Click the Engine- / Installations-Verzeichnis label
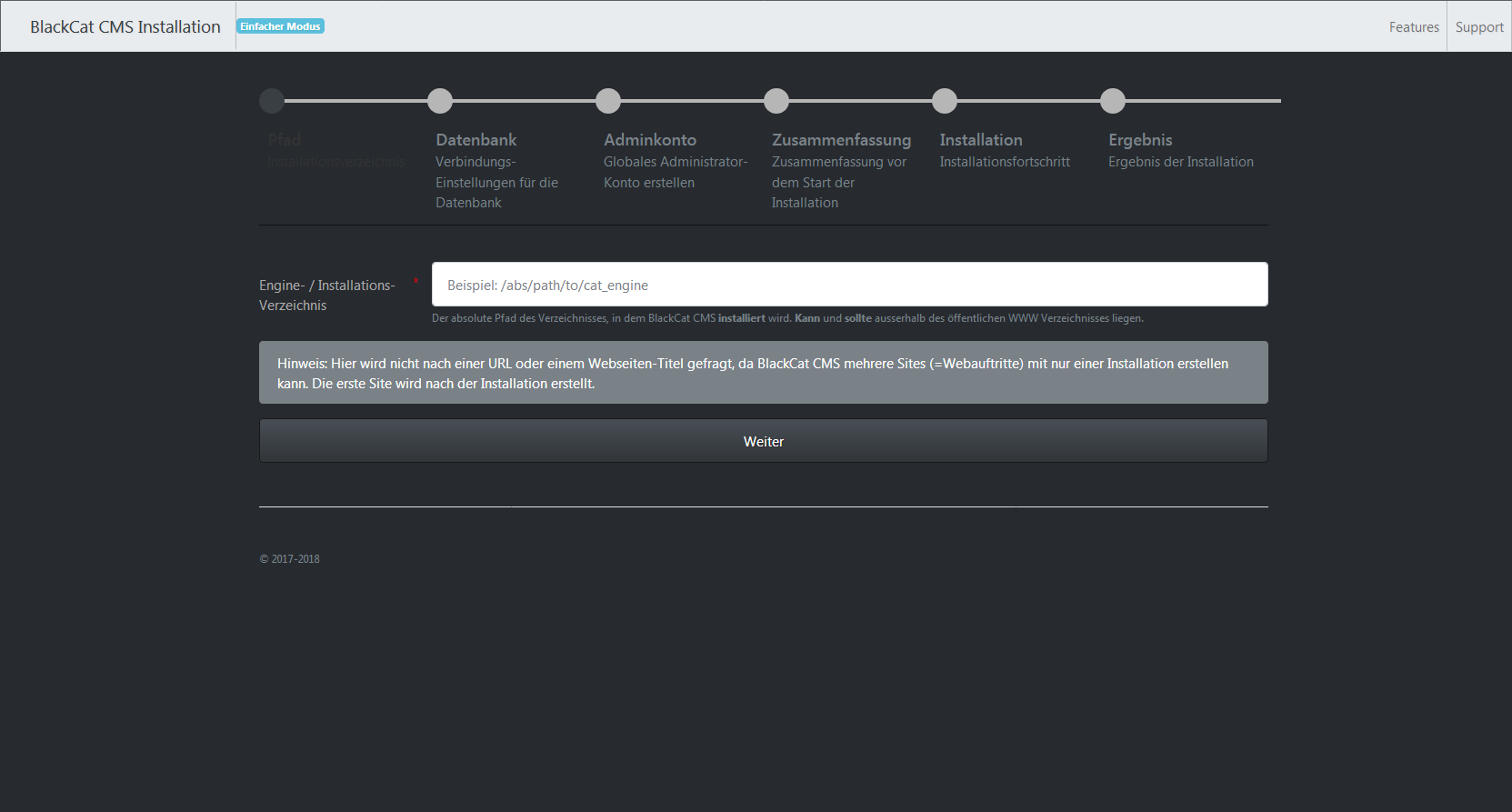The image size is (1512, 812). 327,296
